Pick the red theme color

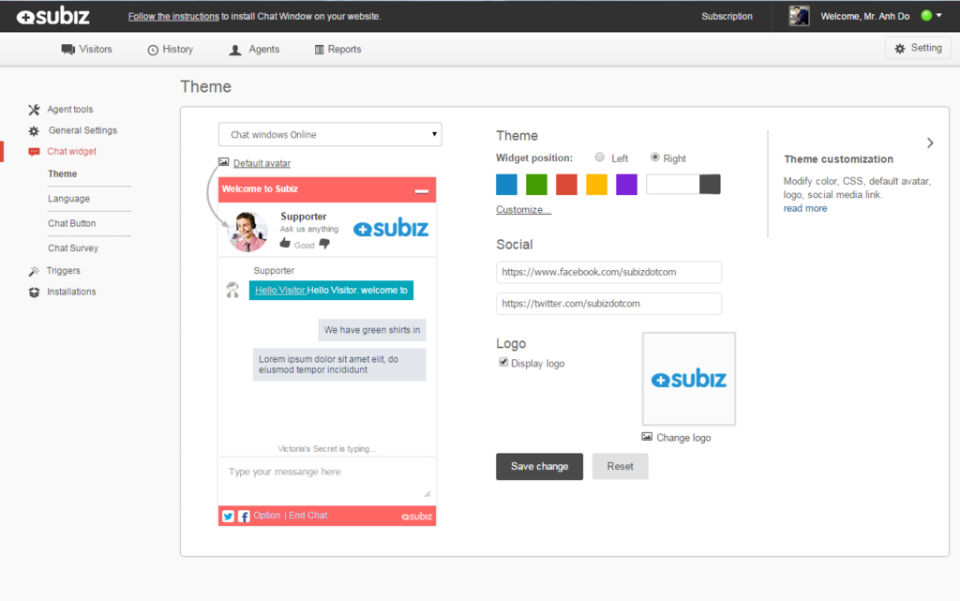(x=566, y=184)
